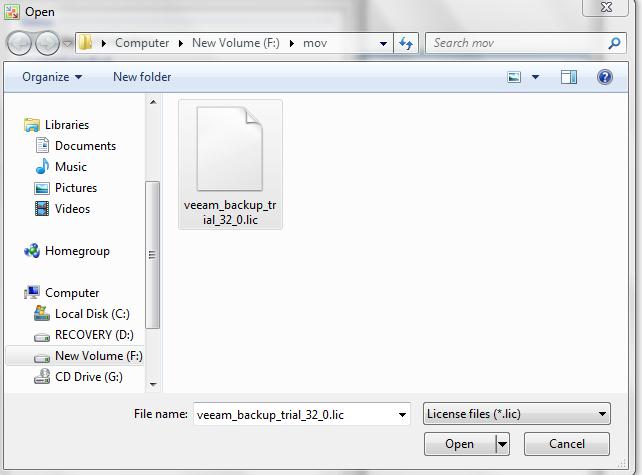Select Libraries in the navigation pane
Screen dimensions: 642x475
[x=67, y=124]
